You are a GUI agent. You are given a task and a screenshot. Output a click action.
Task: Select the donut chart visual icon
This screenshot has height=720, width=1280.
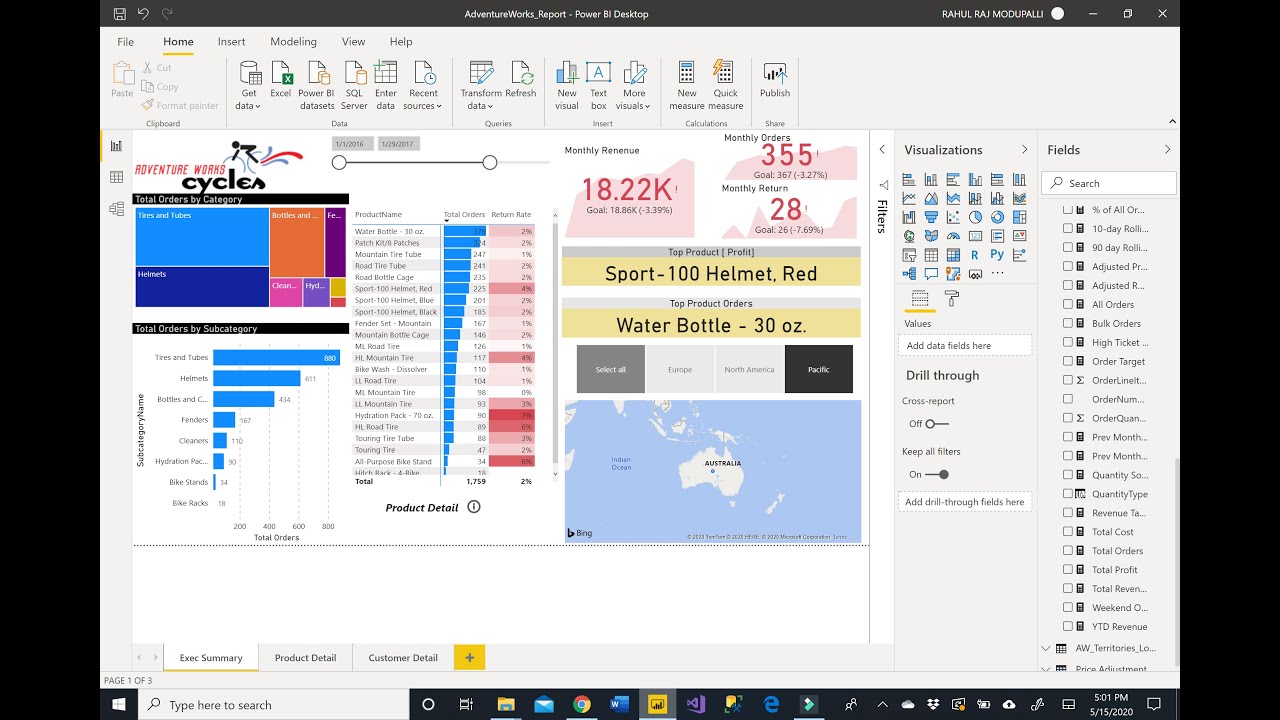997,217
